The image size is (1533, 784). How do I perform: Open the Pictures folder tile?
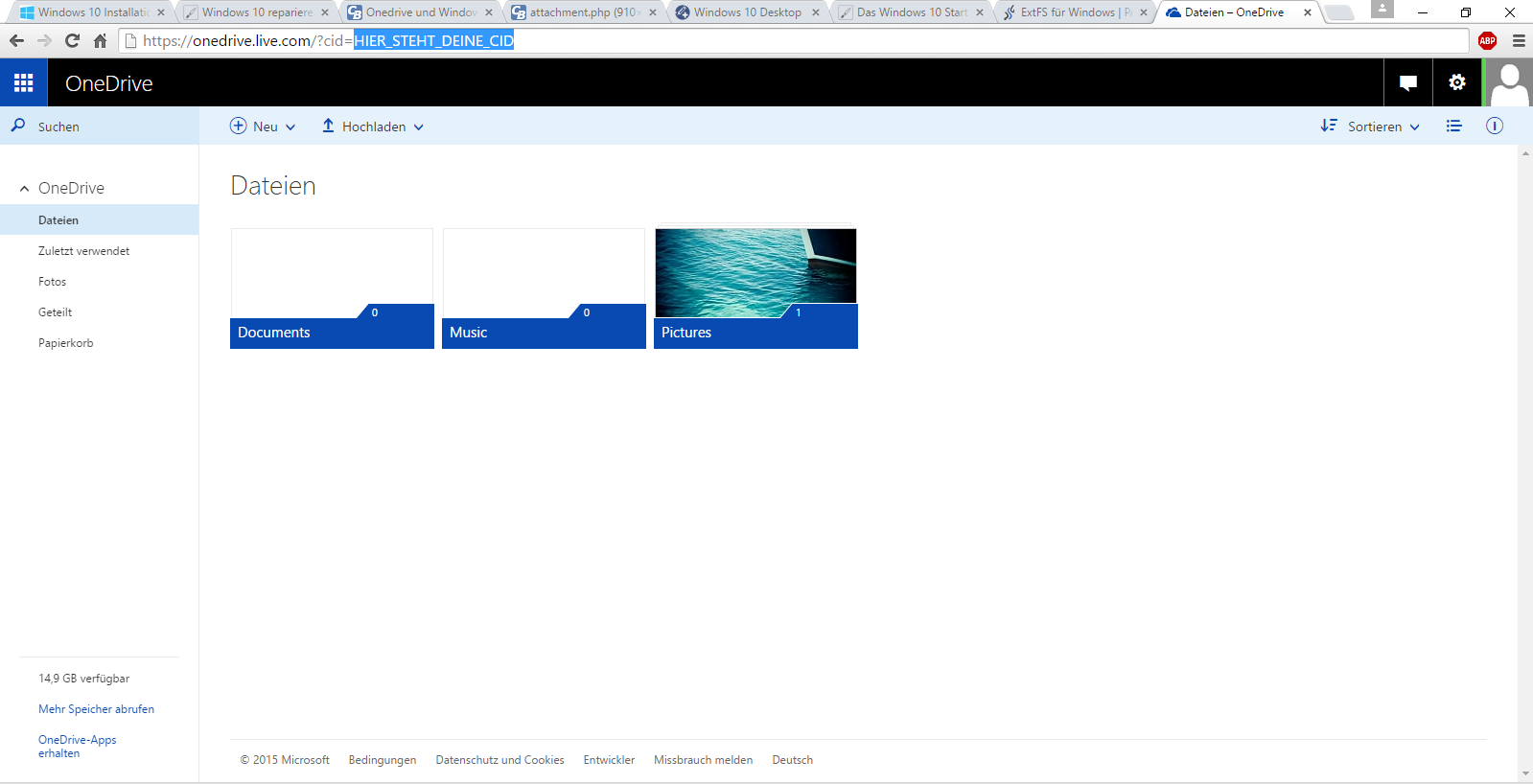click(755, 288)
